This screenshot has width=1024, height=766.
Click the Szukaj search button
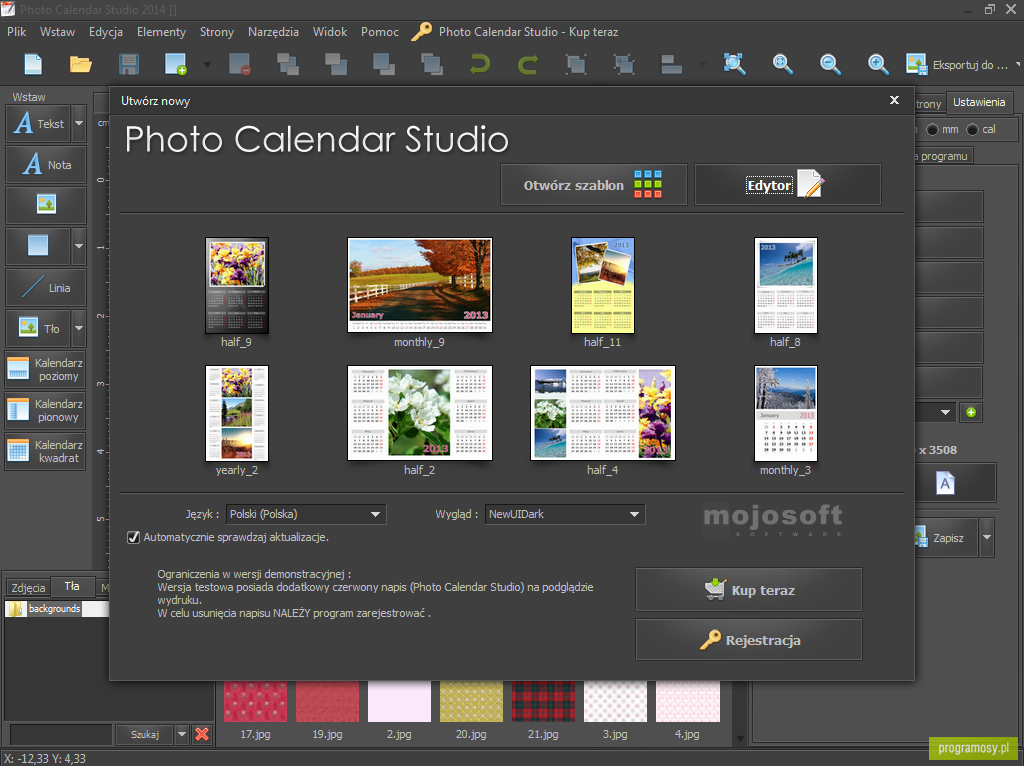tap(144, 734)
